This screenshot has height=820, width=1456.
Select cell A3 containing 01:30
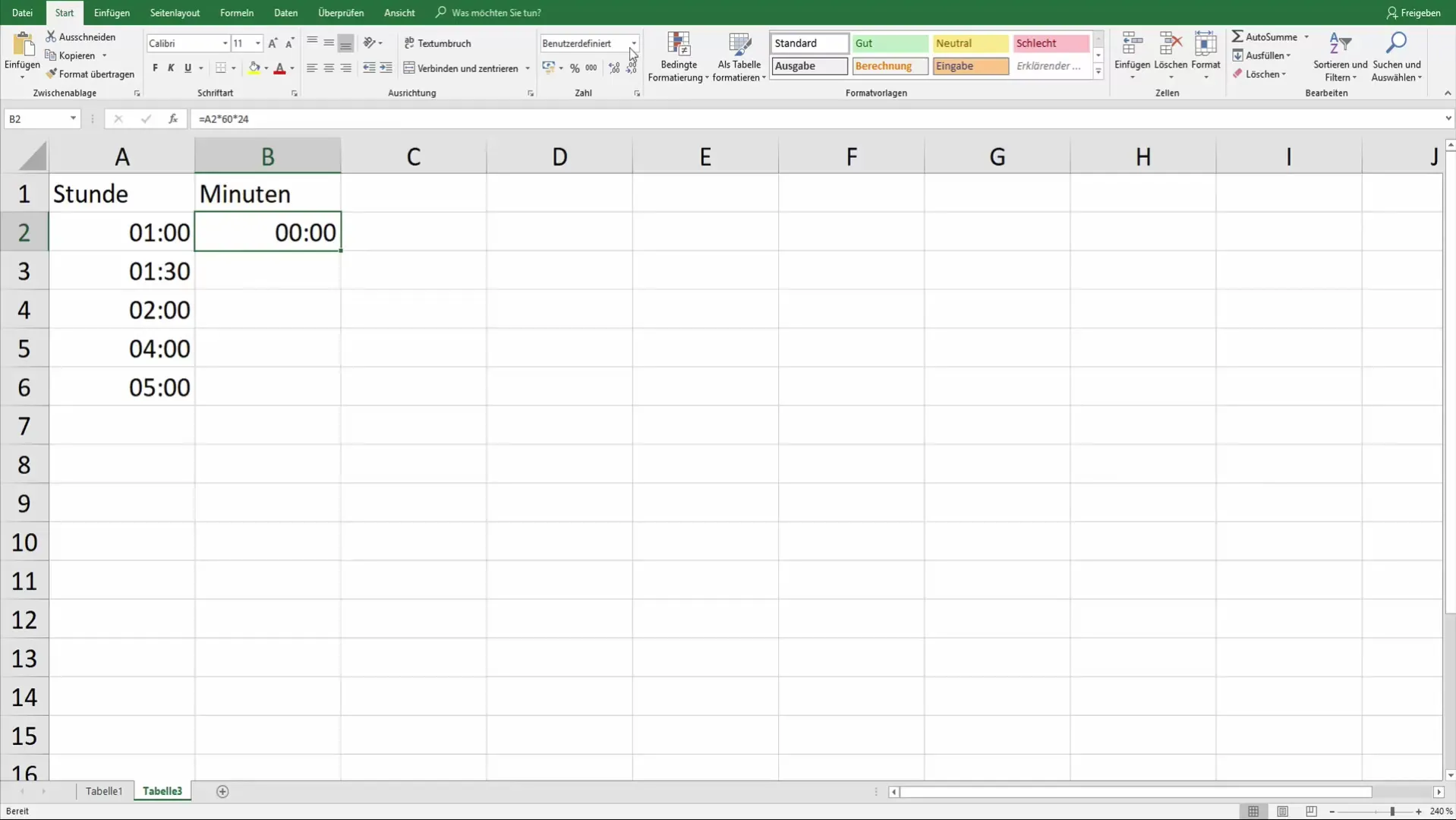click(x=121, y=271)
